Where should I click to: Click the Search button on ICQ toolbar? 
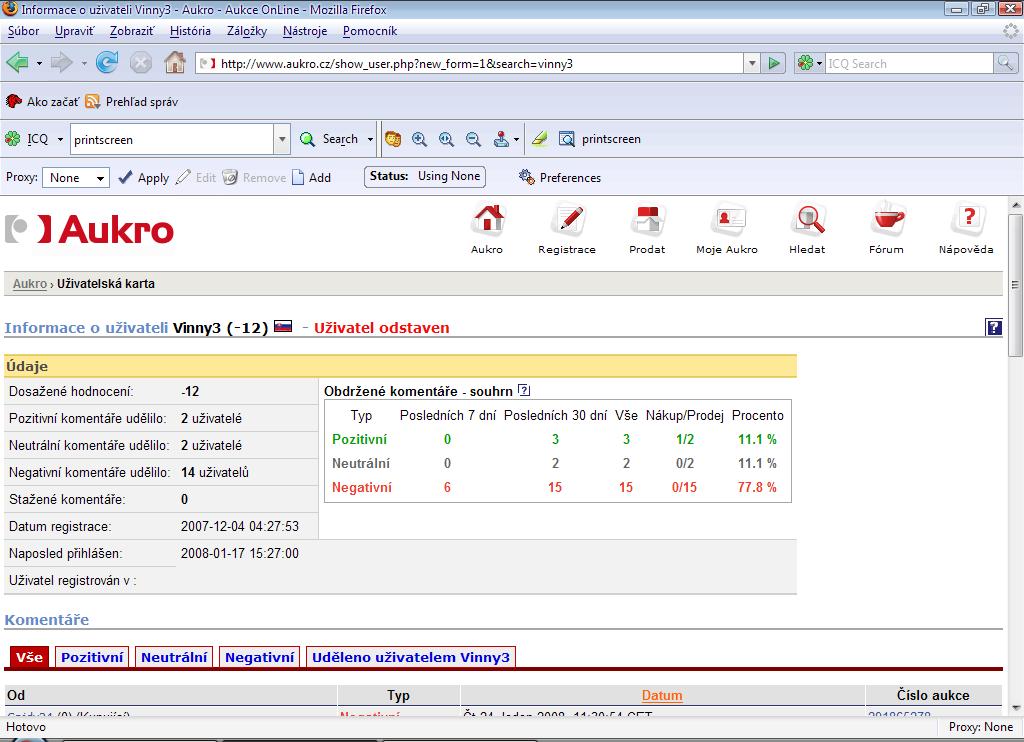[x=329, y=139]
